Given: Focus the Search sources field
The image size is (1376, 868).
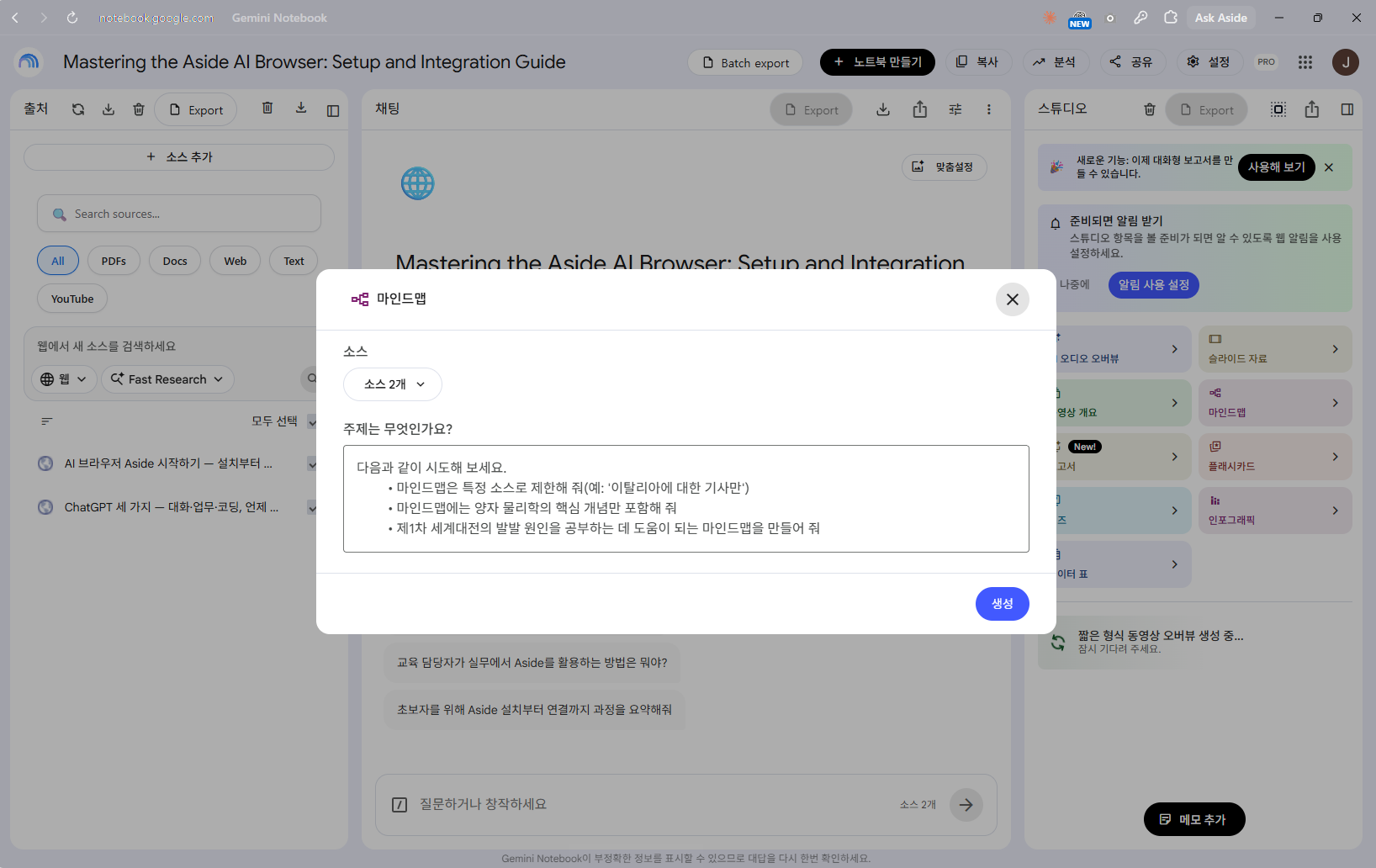Looking at the screenshot, I should tap(179, 214).
